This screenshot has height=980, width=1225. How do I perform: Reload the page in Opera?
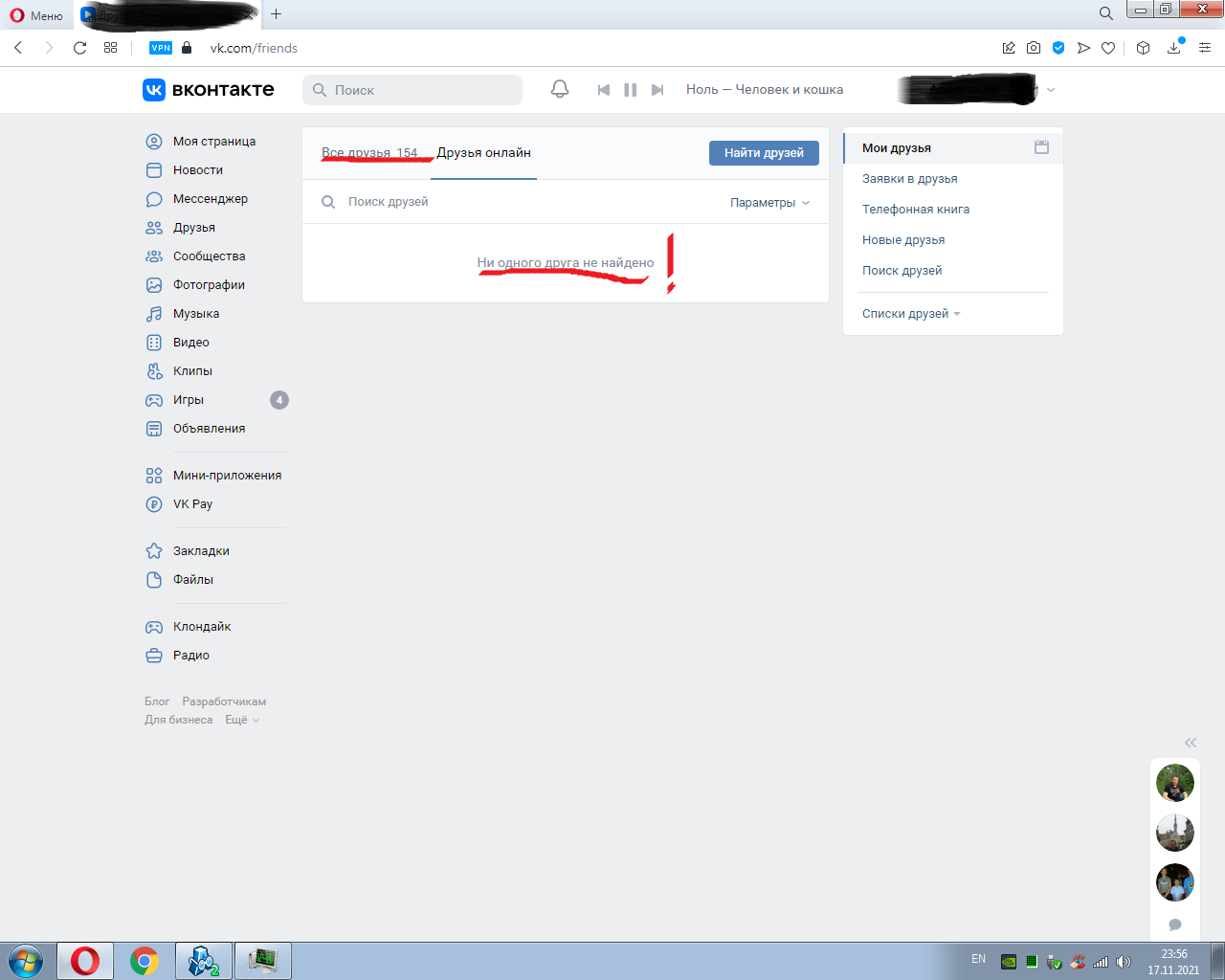click(80, 48)
